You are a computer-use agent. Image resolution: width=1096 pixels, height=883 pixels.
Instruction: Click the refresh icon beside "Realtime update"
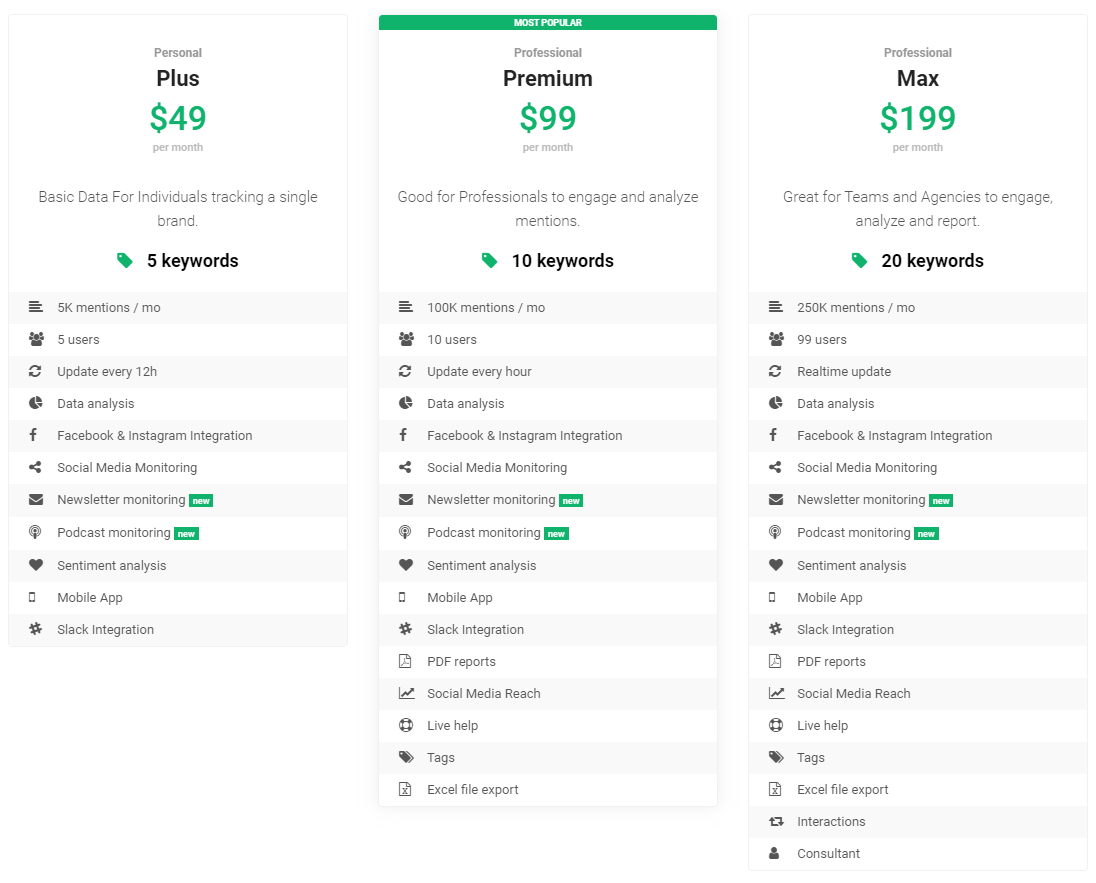pos(775,371)
